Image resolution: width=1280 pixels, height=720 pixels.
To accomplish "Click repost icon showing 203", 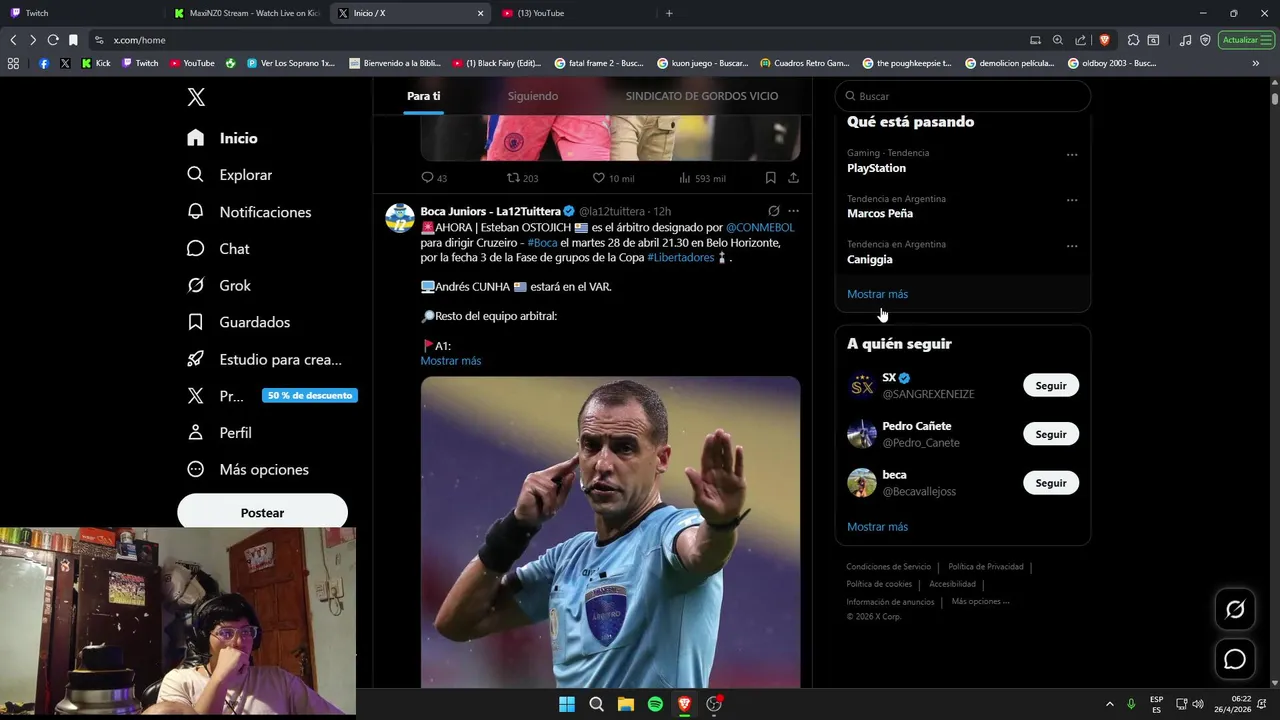I will click(522, 178).
